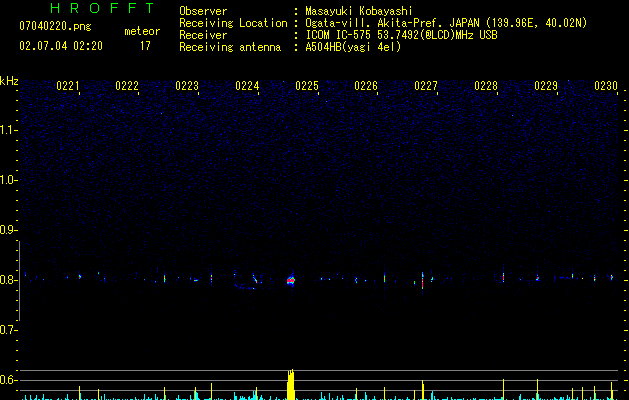Click the 1.0 frequency axis label

pyautogui.click(x=9, y=180)
